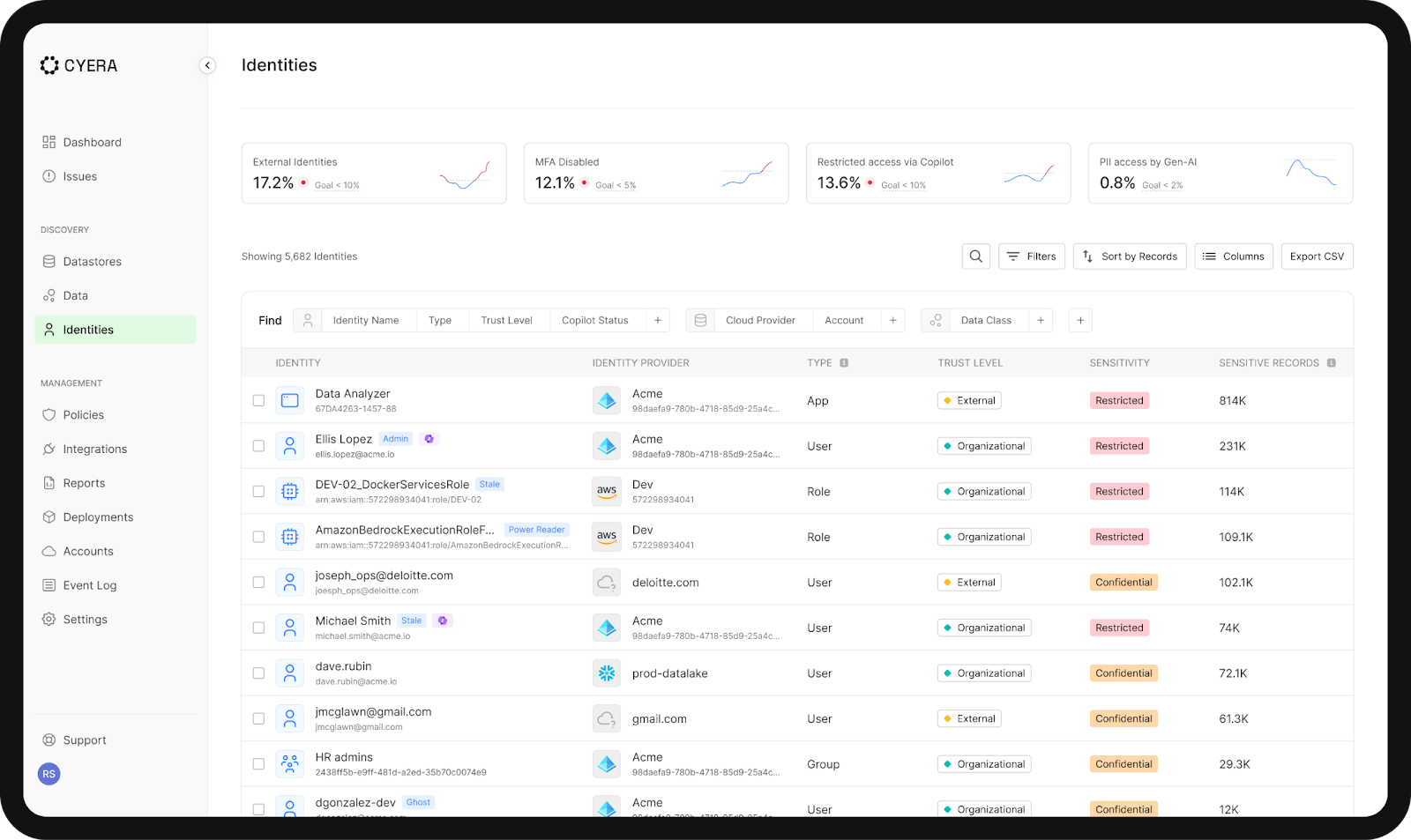Click the cloud icon beside deloitte.com

click(607, 582)
